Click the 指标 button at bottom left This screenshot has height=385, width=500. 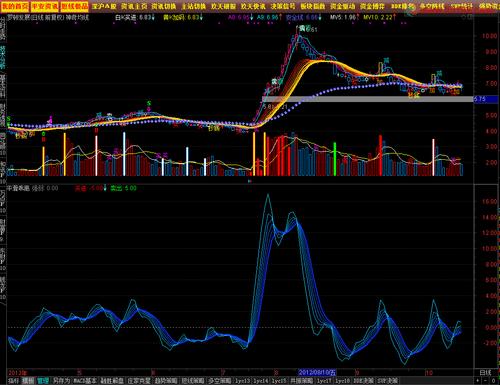coord(13,381)
